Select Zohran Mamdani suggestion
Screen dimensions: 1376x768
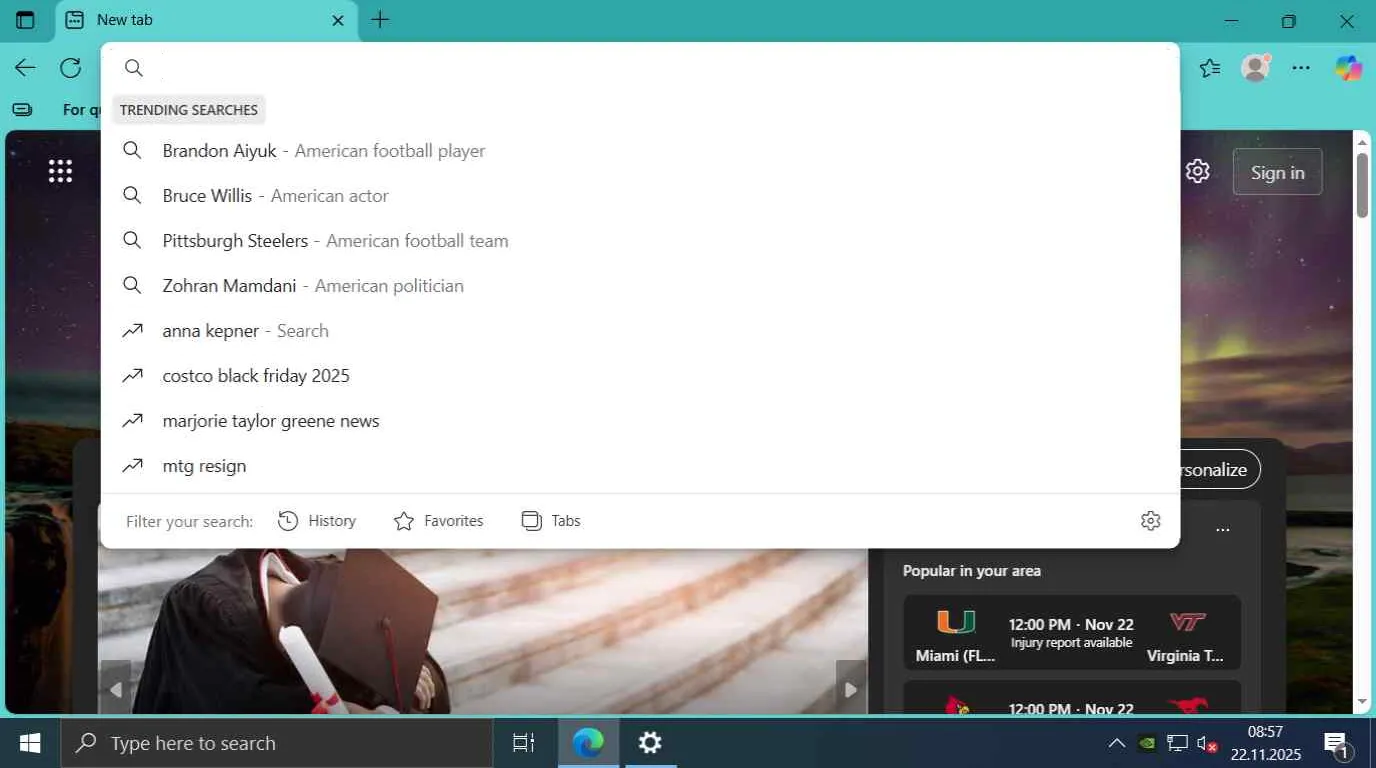(x=640, y=286)
